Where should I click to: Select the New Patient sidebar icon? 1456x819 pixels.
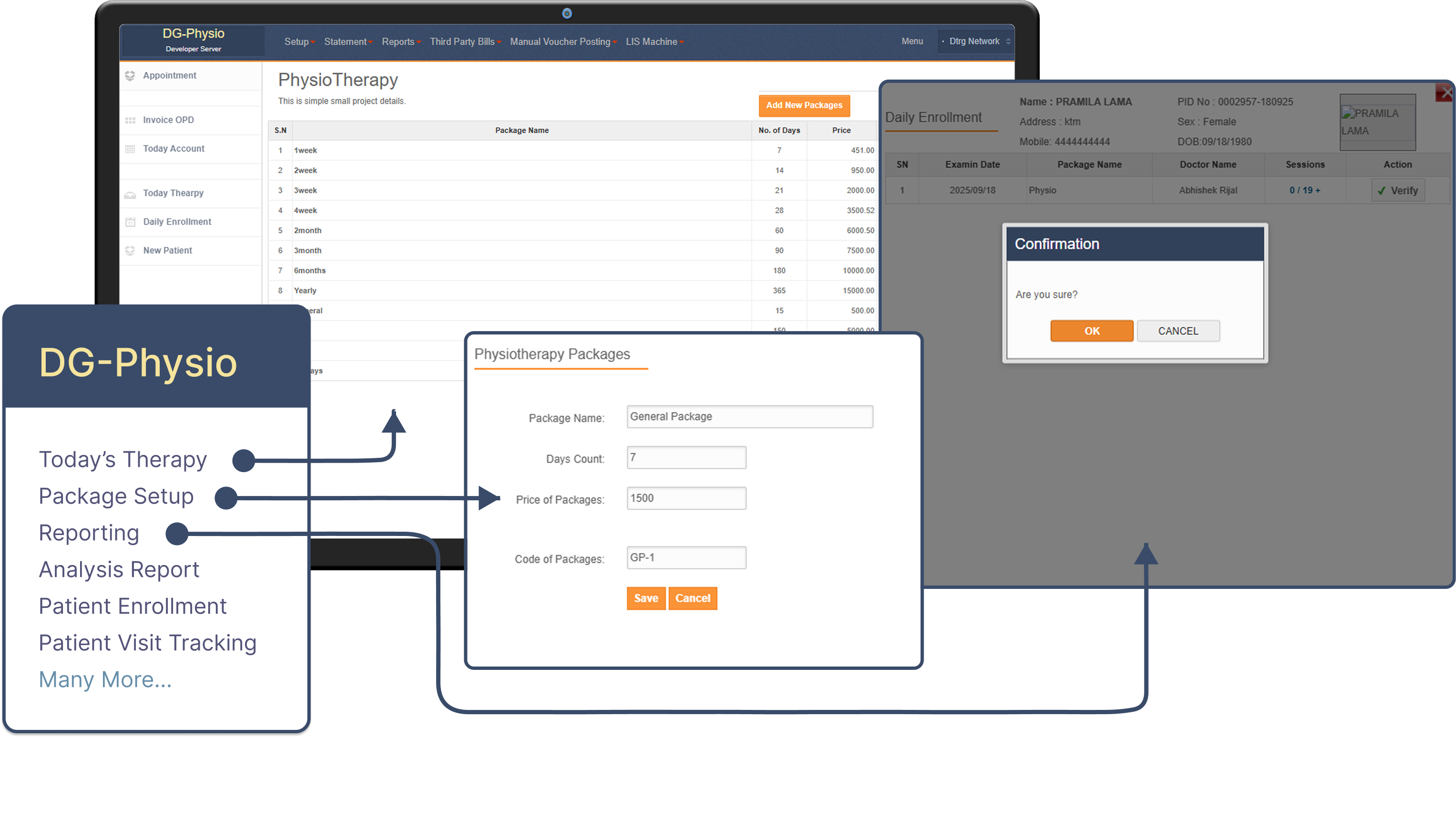(130, 251)
